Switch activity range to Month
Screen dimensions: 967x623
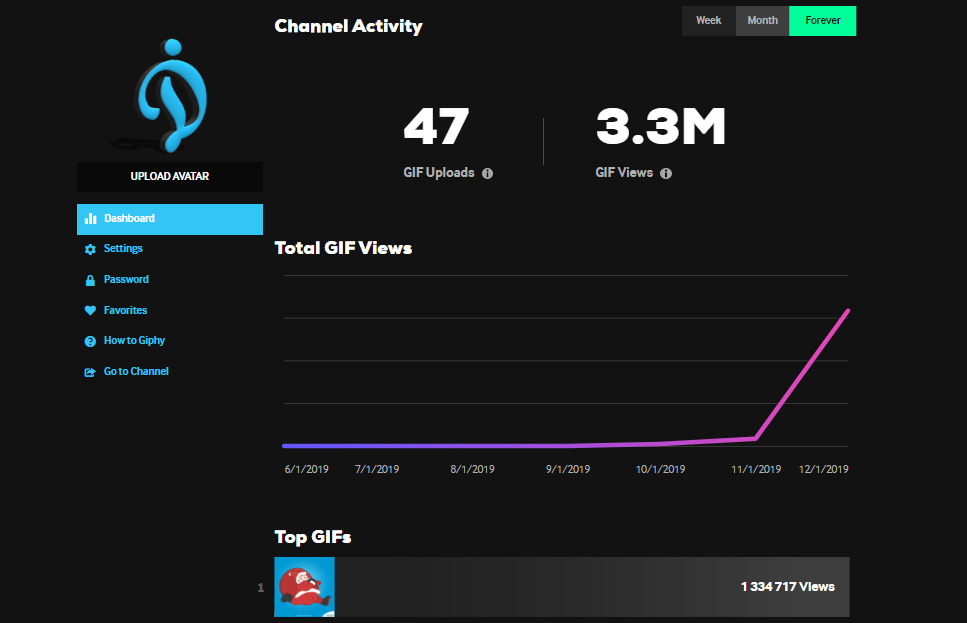pos(762,21)
